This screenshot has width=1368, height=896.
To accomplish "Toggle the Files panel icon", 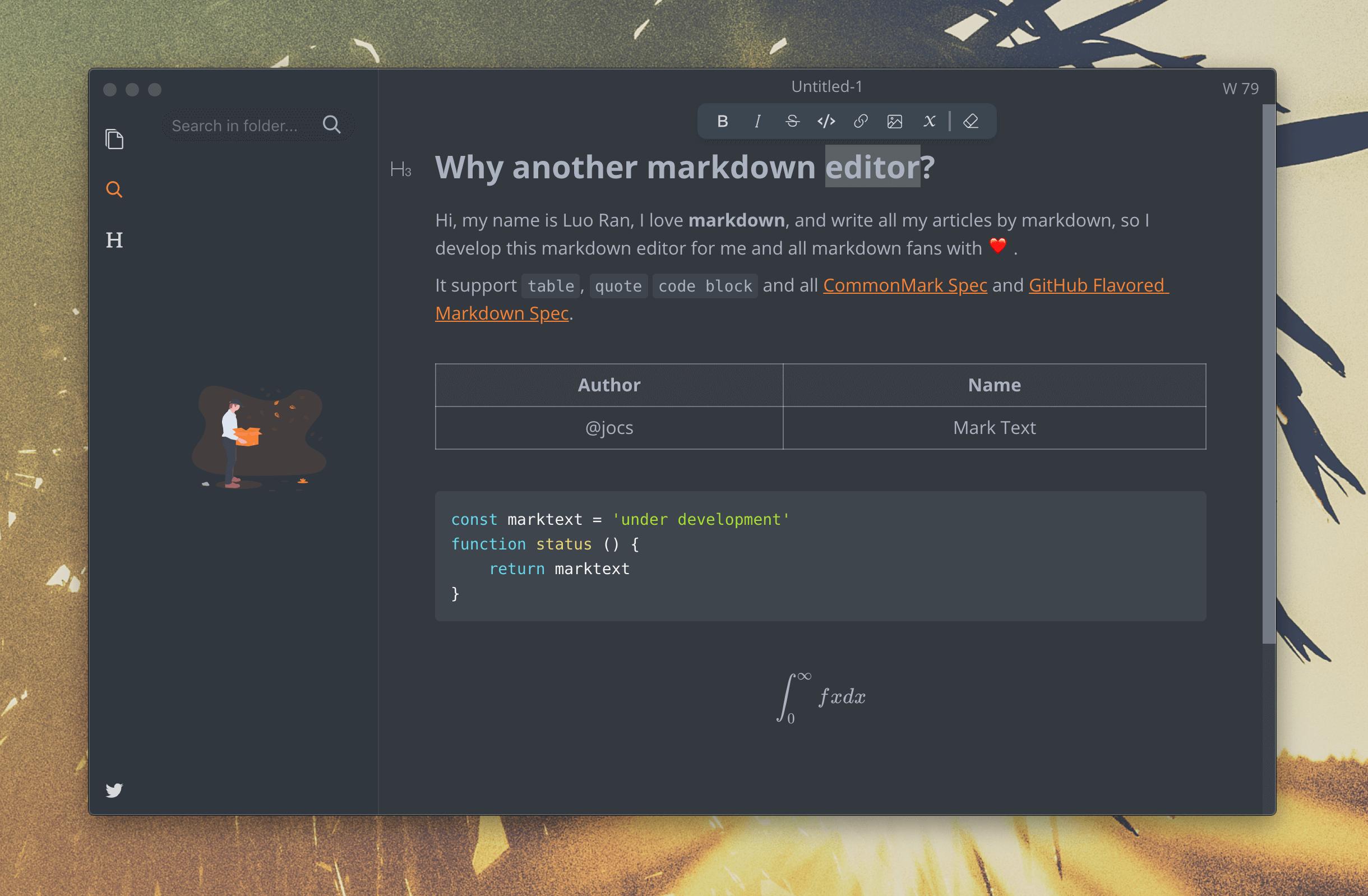I will pyautogui.click(x=115, y=139).
